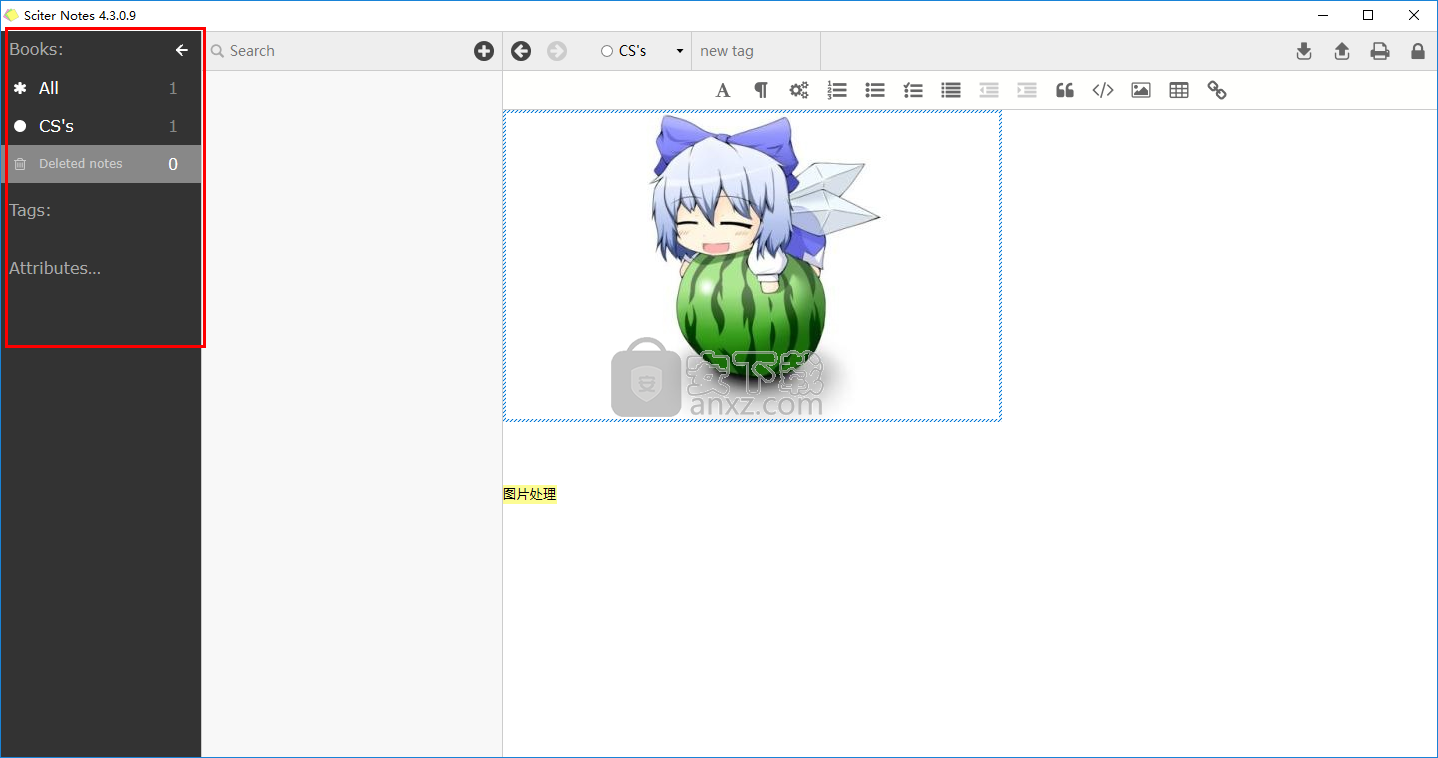Select the All books entry
1438x758 pixels.
(101, 88)
